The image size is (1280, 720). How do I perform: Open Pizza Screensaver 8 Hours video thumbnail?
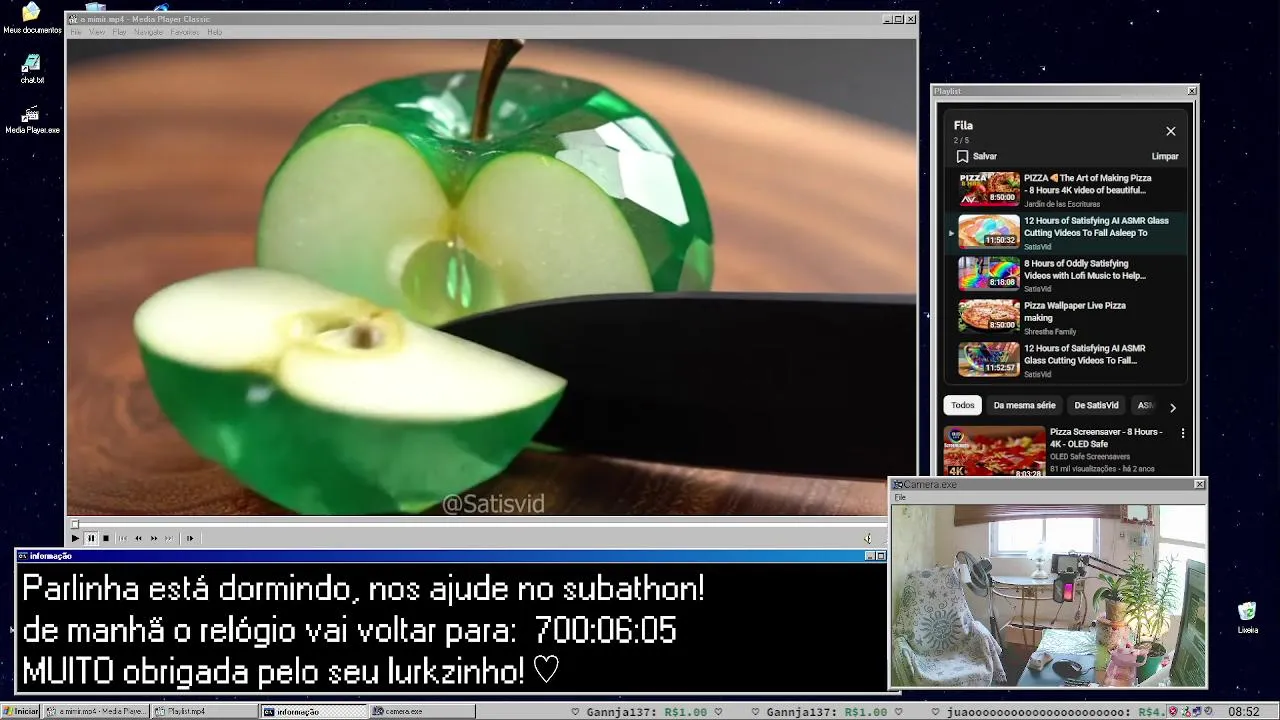pyautogui.click(x=995, y=452)
